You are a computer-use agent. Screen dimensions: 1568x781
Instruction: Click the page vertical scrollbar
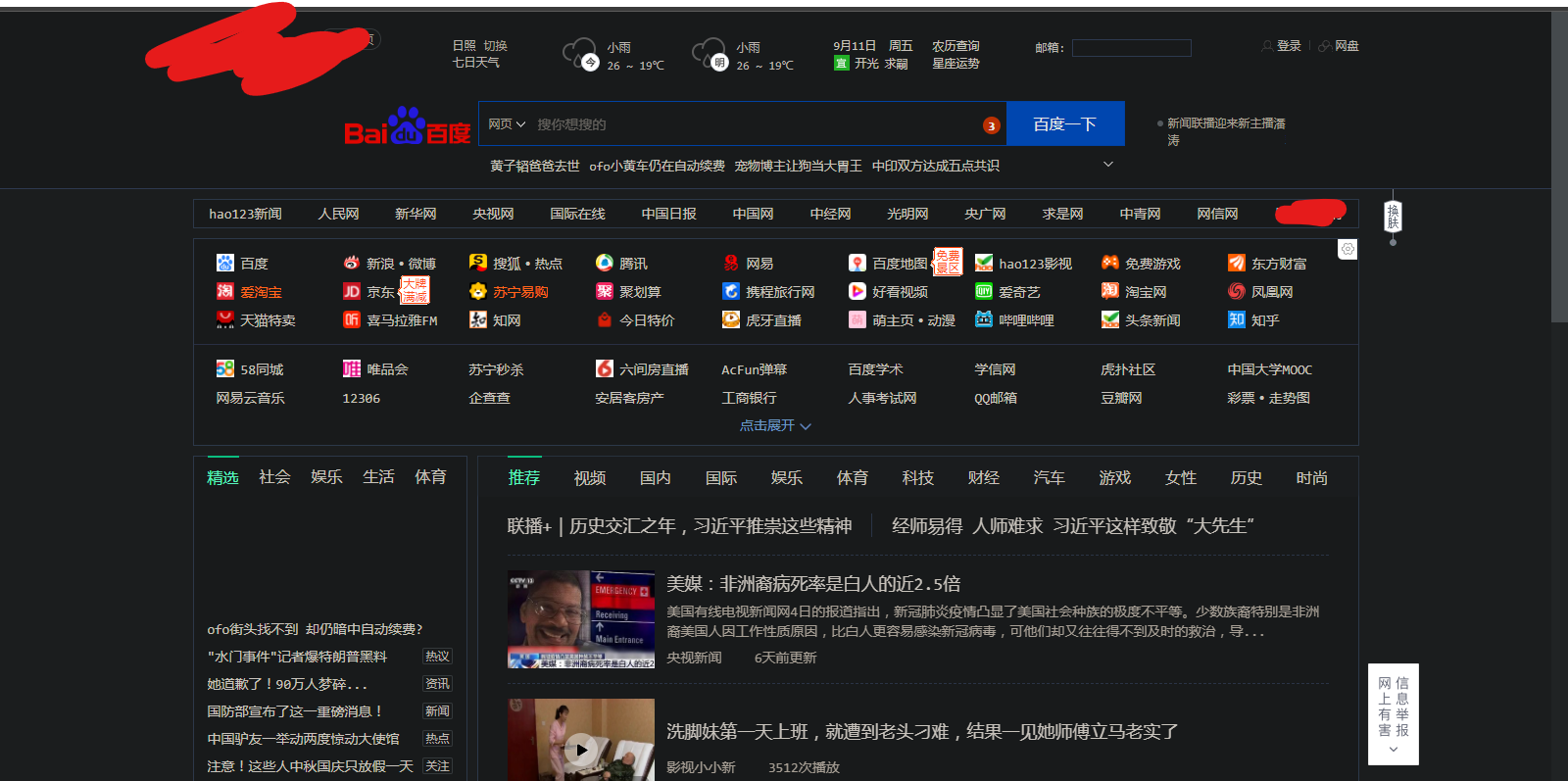1559,167
